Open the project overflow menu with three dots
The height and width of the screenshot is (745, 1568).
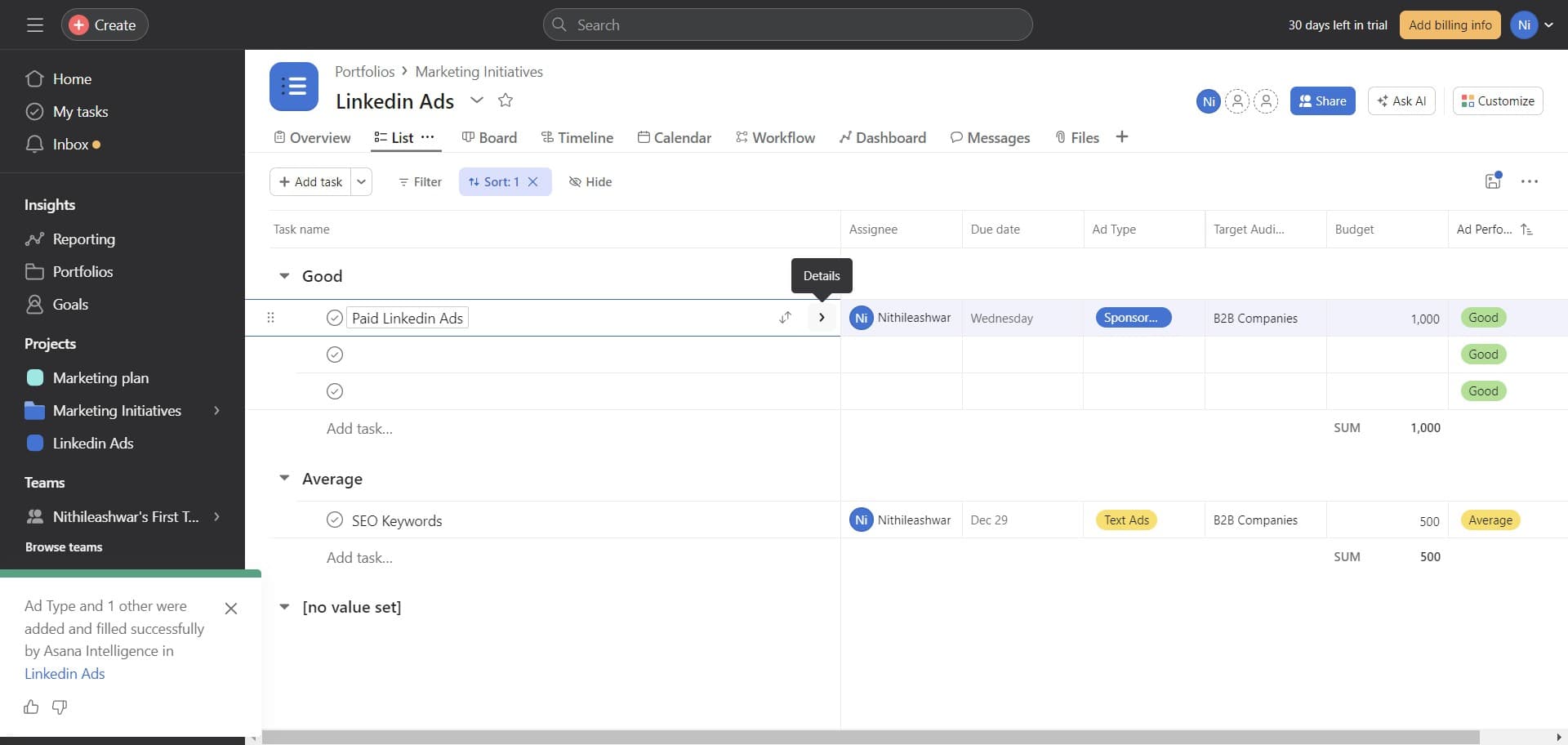[x=1531, y=181]
